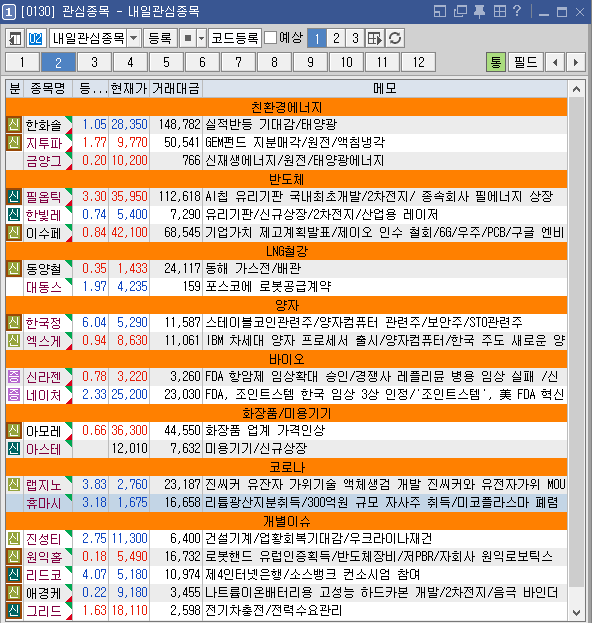592x623 pixels.
Task: Click the stop square icon button
Action: [x=188, y=39]
